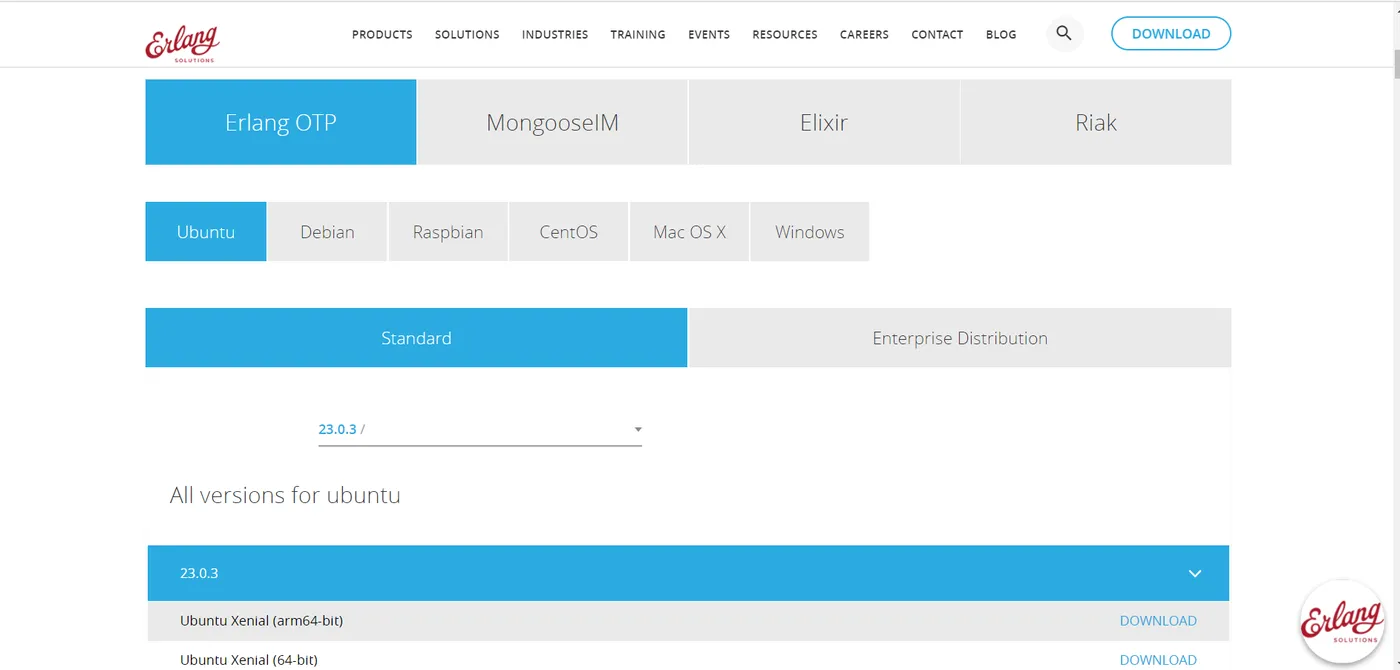The height and width of the screenshot is (670, 1400).
Task: Click the floating Erlang Solutions badge
Action: click(1342, 622)
